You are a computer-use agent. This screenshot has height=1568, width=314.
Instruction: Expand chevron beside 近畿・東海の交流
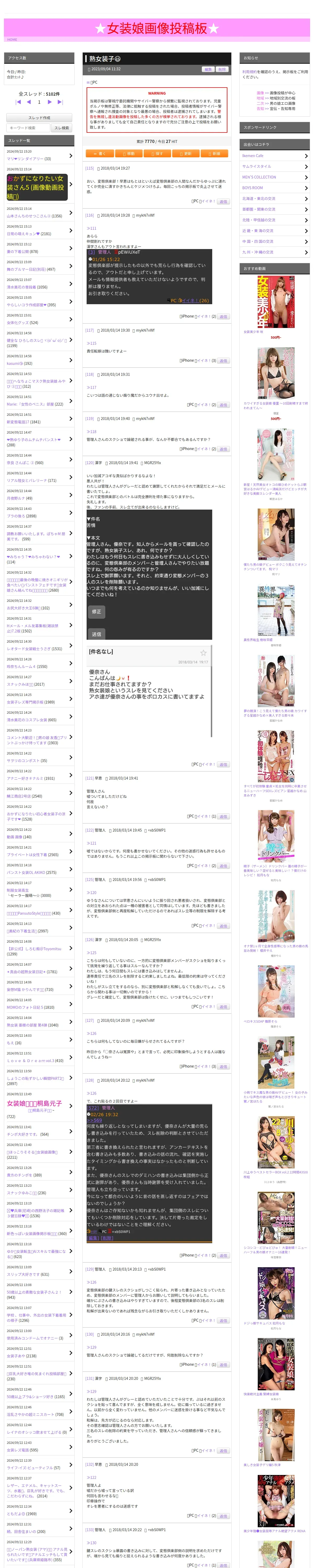[x=306, y=231]
